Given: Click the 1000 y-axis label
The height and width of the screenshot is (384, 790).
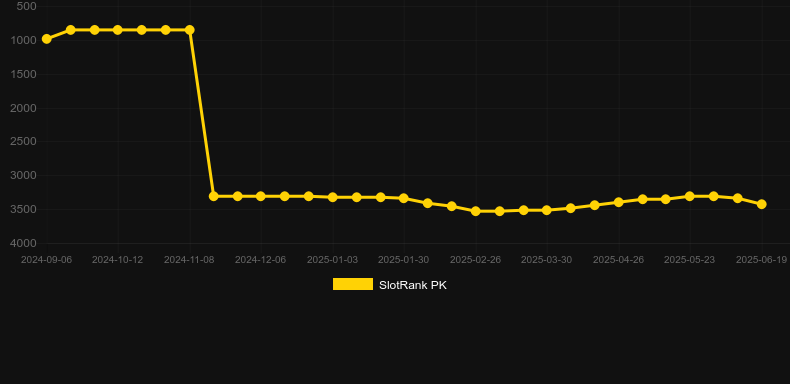Looking at the screenshot, I should click(x=24, y=40).
